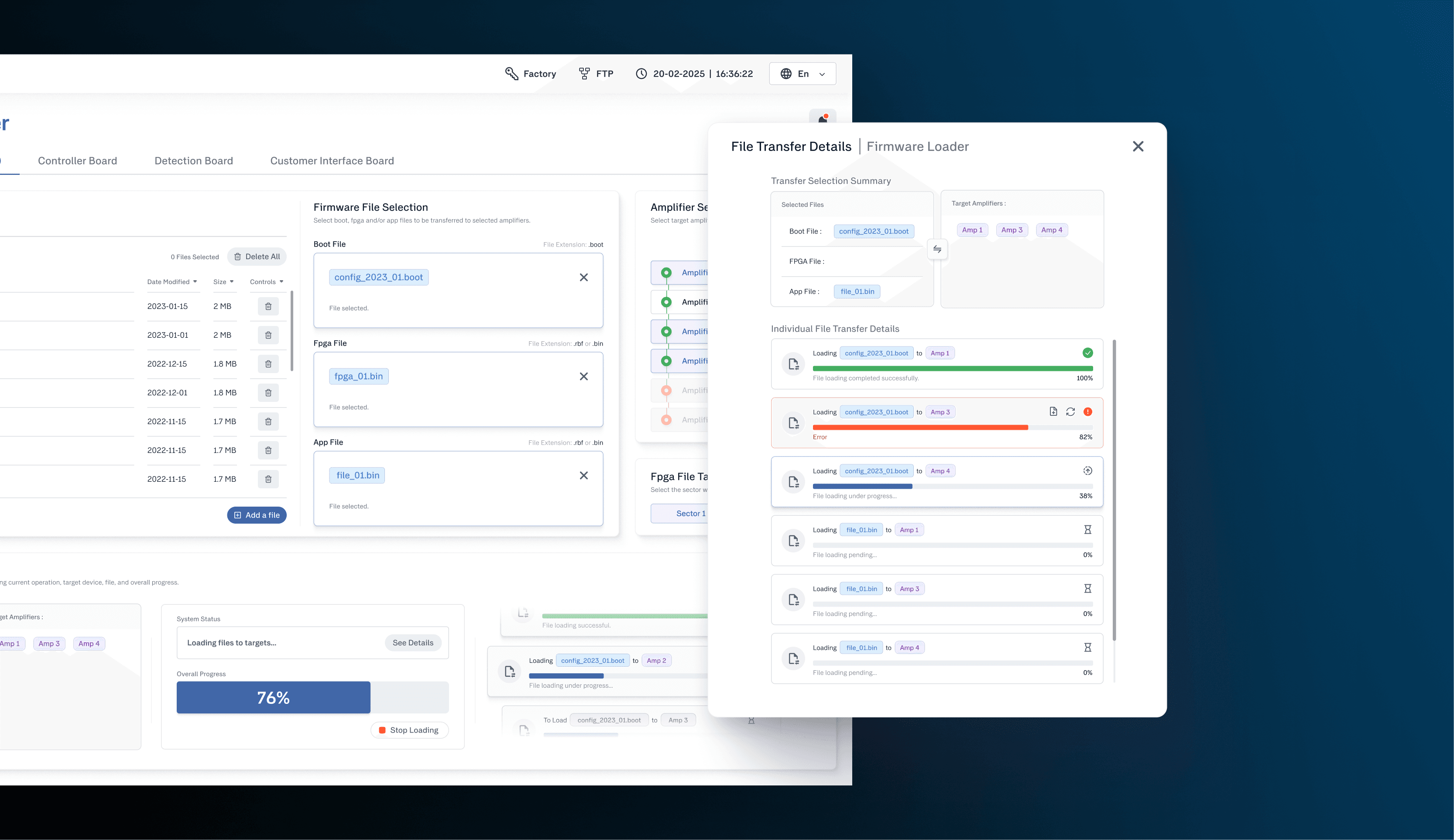Click the fpga_01.bin chip in Fpga File box

[359, 377]
